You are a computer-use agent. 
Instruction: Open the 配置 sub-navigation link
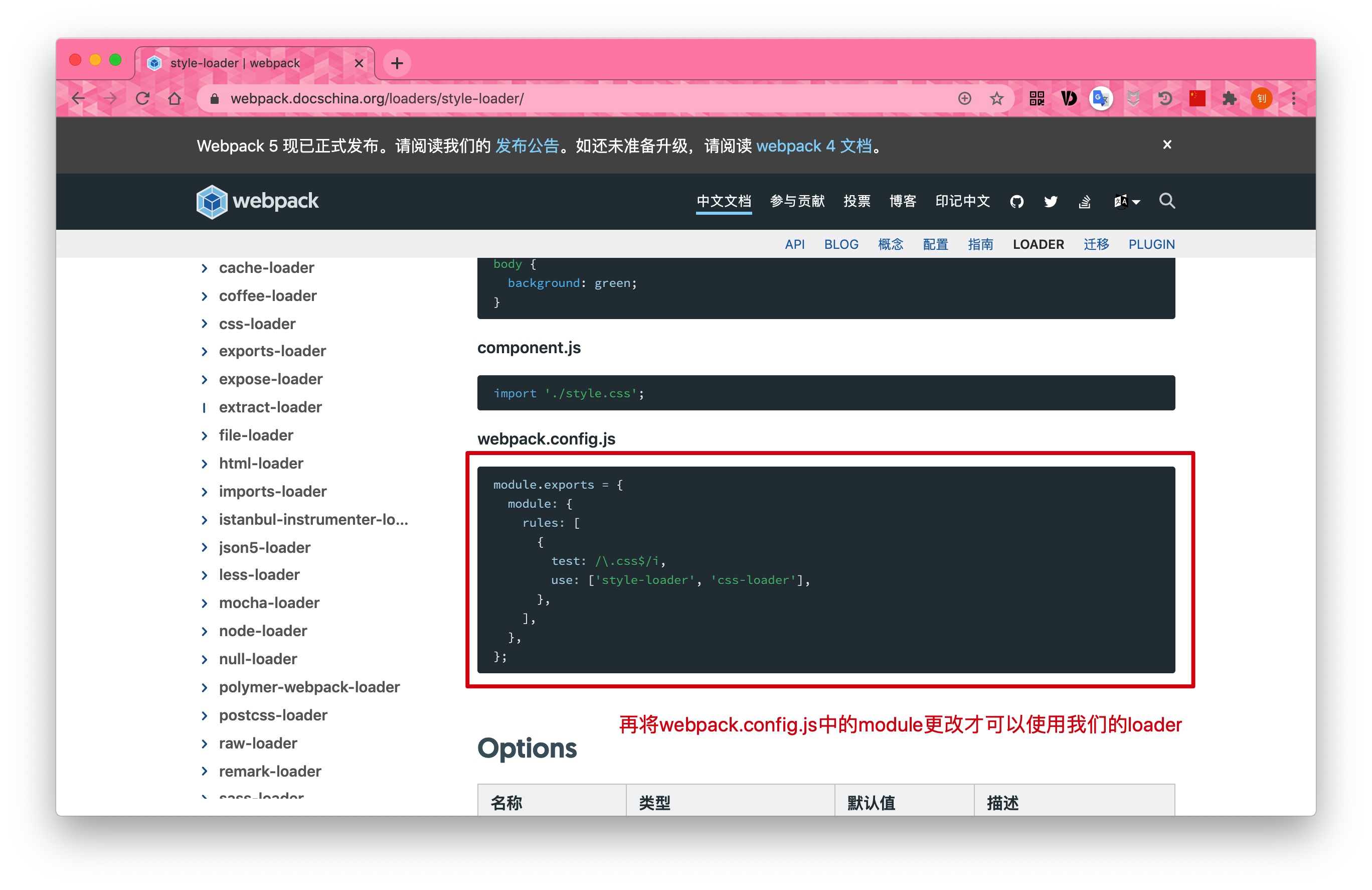coord(936,244)
